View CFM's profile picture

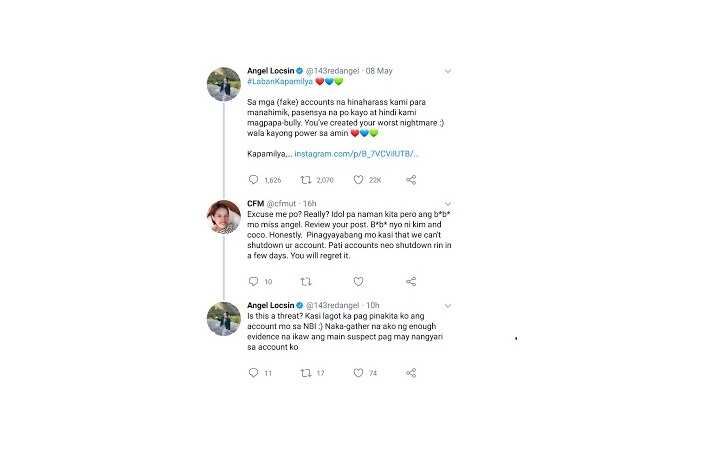[224, 217]
